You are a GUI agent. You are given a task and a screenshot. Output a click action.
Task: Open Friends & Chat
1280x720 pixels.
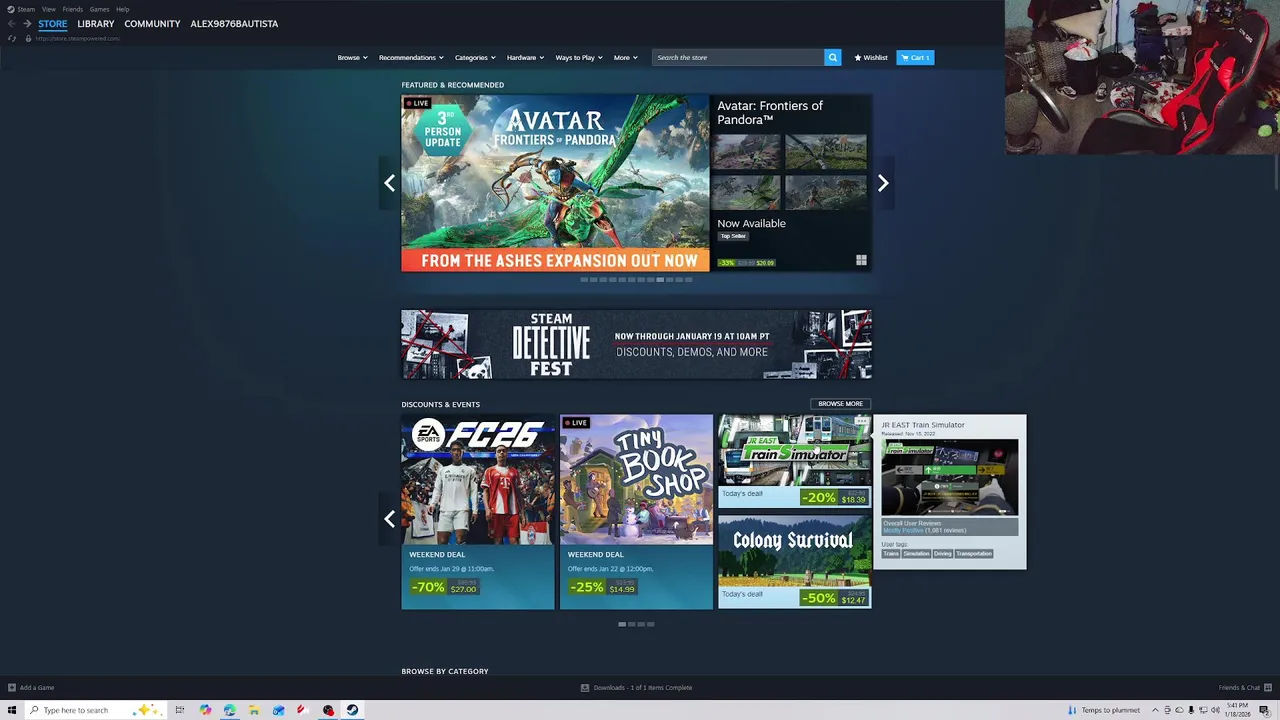[1239, 687]
